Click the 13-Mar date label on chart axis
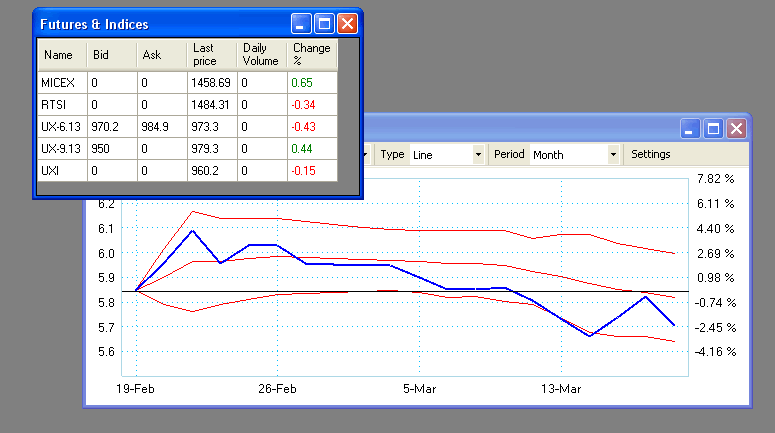Viewport: 775px width, 433px height. tap(561, 389)
